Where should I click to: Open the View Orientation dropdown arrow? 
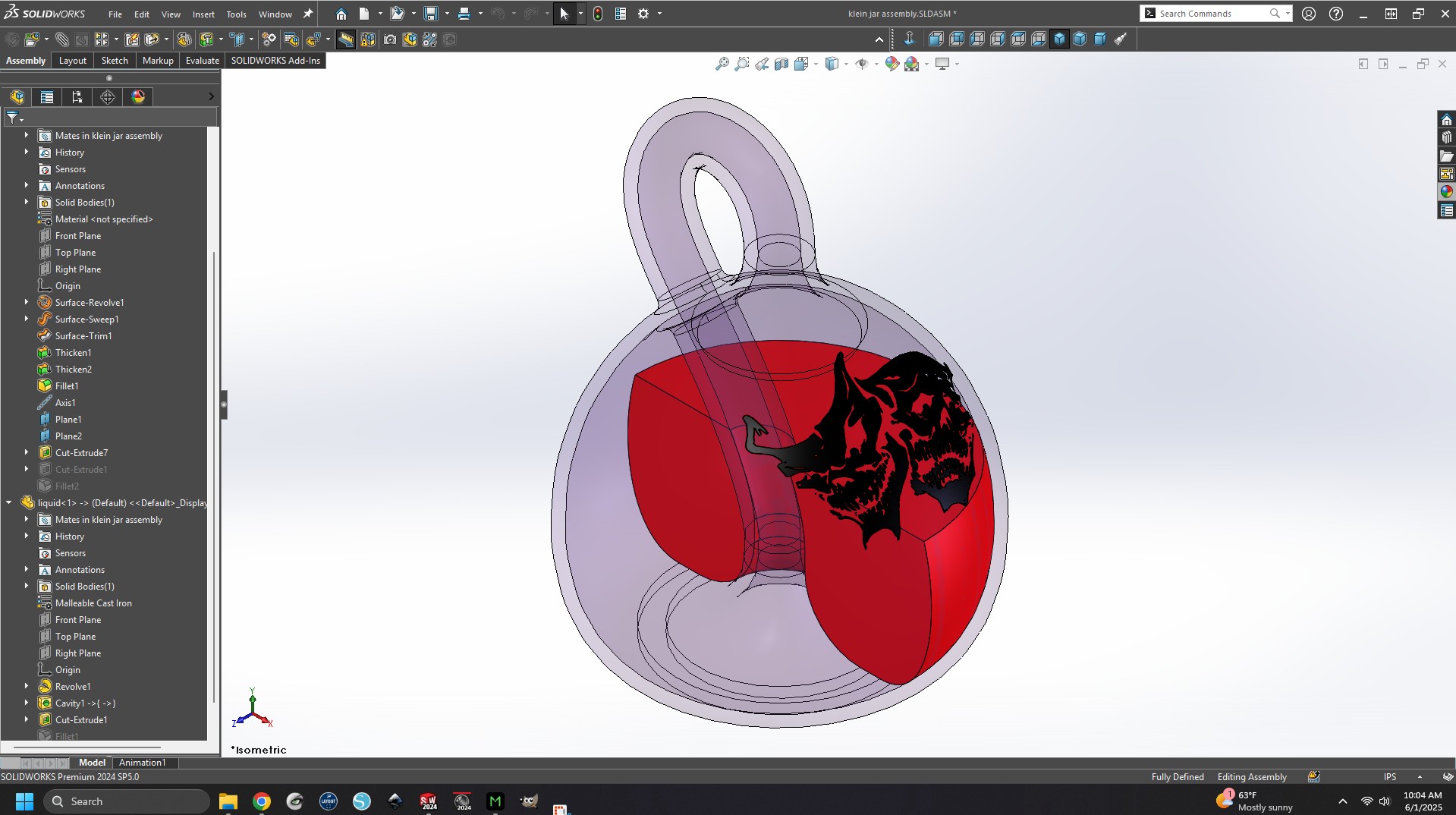tap(816, 65)
